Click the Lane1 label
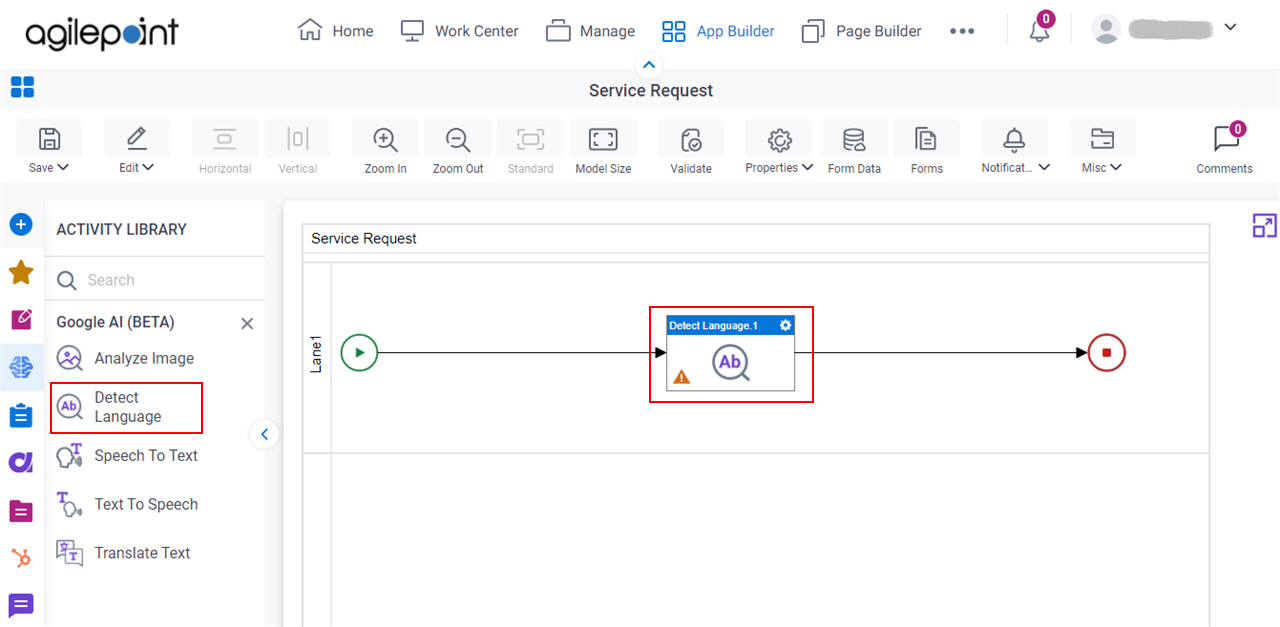The image size is (1280, 627). coord(316,356)
